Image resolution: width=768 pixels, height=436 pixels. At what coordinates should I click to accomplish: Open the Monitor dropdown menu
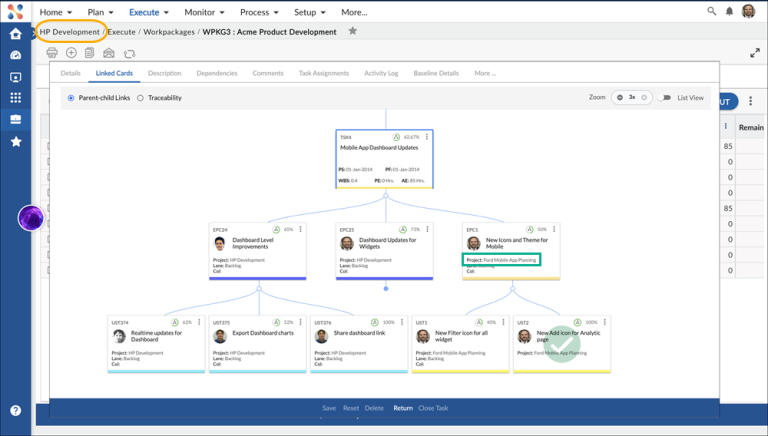pos(204,12)
